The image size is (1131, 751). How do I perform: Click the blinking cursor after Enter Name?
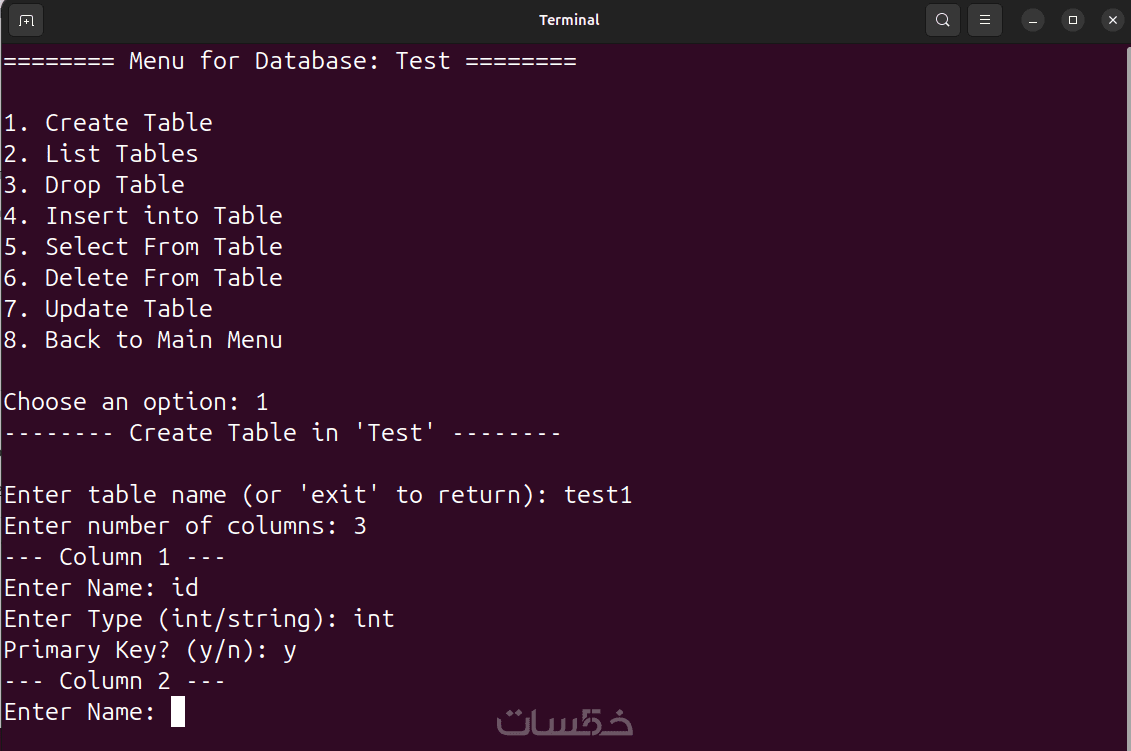point(178,712)
